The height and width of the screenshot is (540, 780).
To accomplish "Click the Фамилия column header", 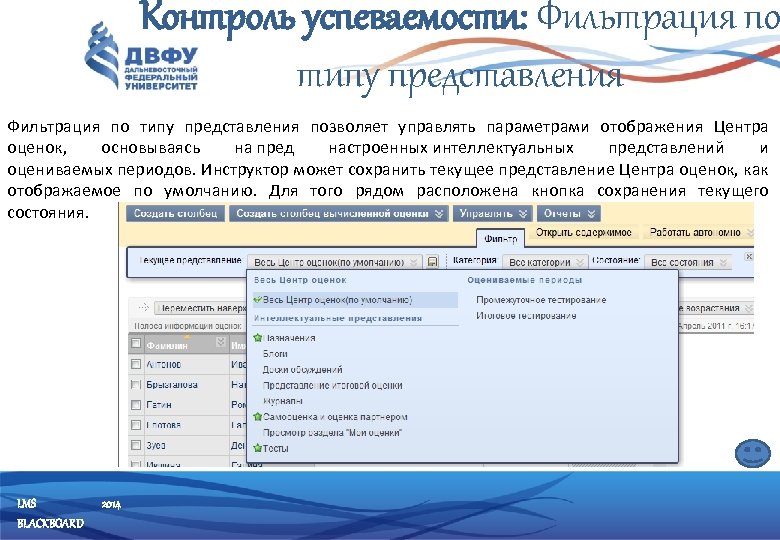I will 168,345.
